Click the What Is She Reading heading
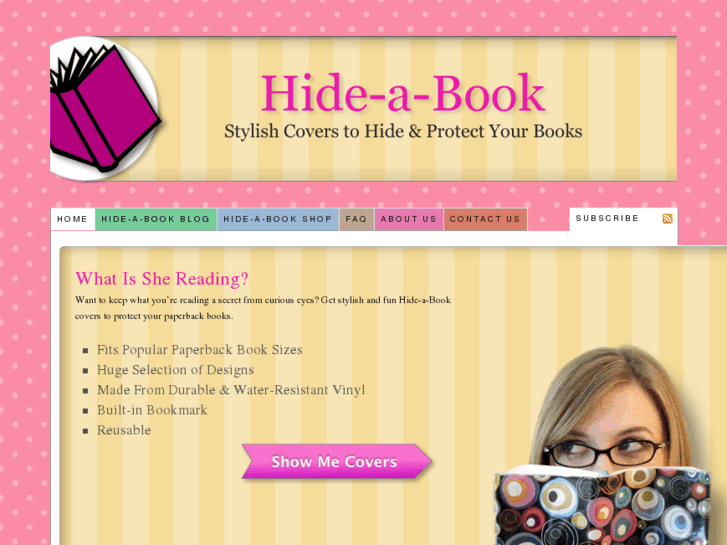The width and height of the screenshot is (727, 545). coord(162,279)
